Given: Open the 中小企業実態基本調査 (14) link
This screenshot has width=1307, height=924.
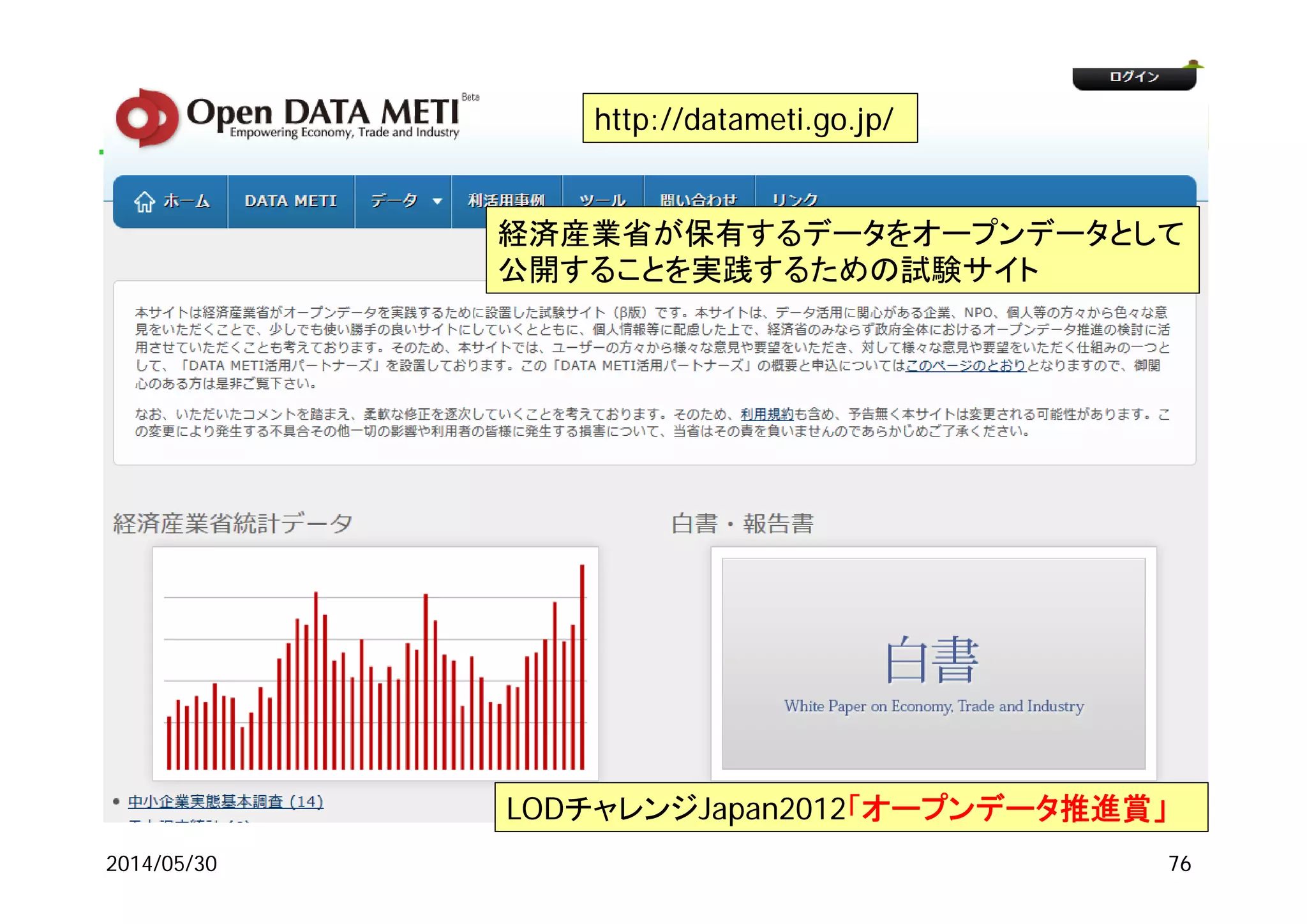Looking at the screenshot, I should coord(226,801).
